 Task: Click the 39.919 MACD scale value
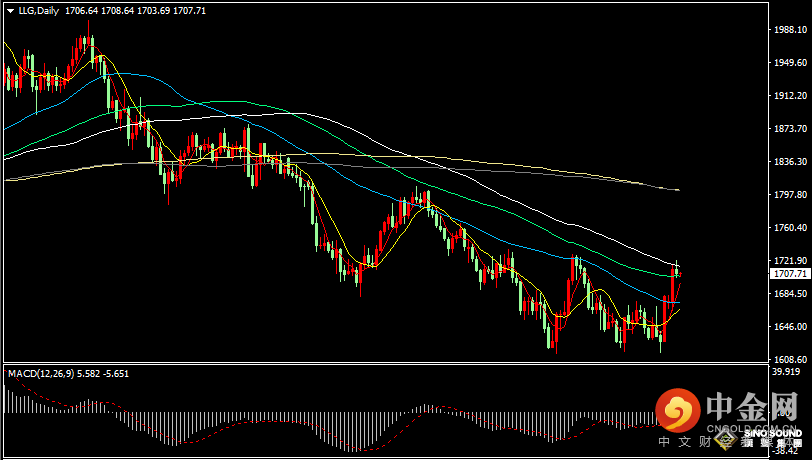[x=786, y=371]
